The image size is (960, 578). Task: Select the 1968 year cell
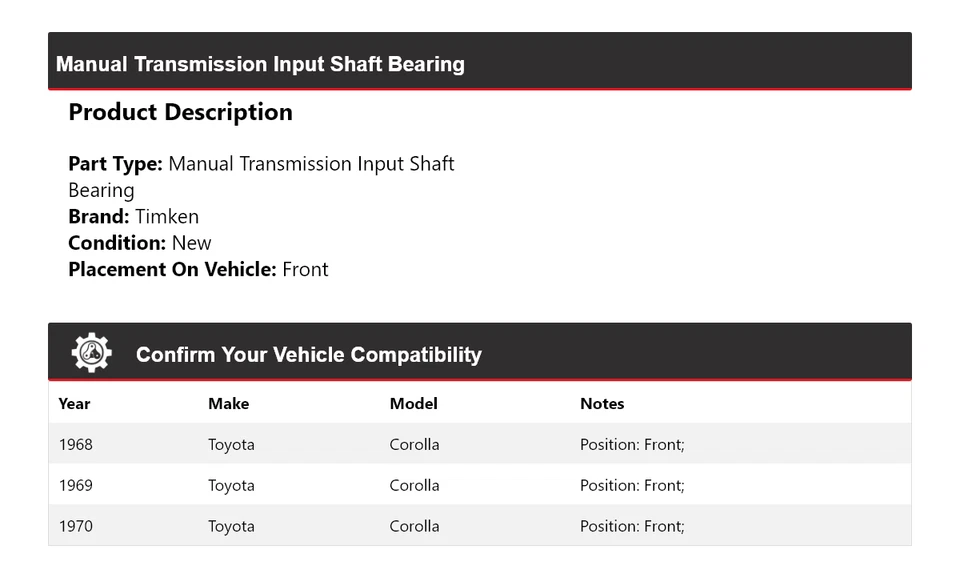(75, 445)
